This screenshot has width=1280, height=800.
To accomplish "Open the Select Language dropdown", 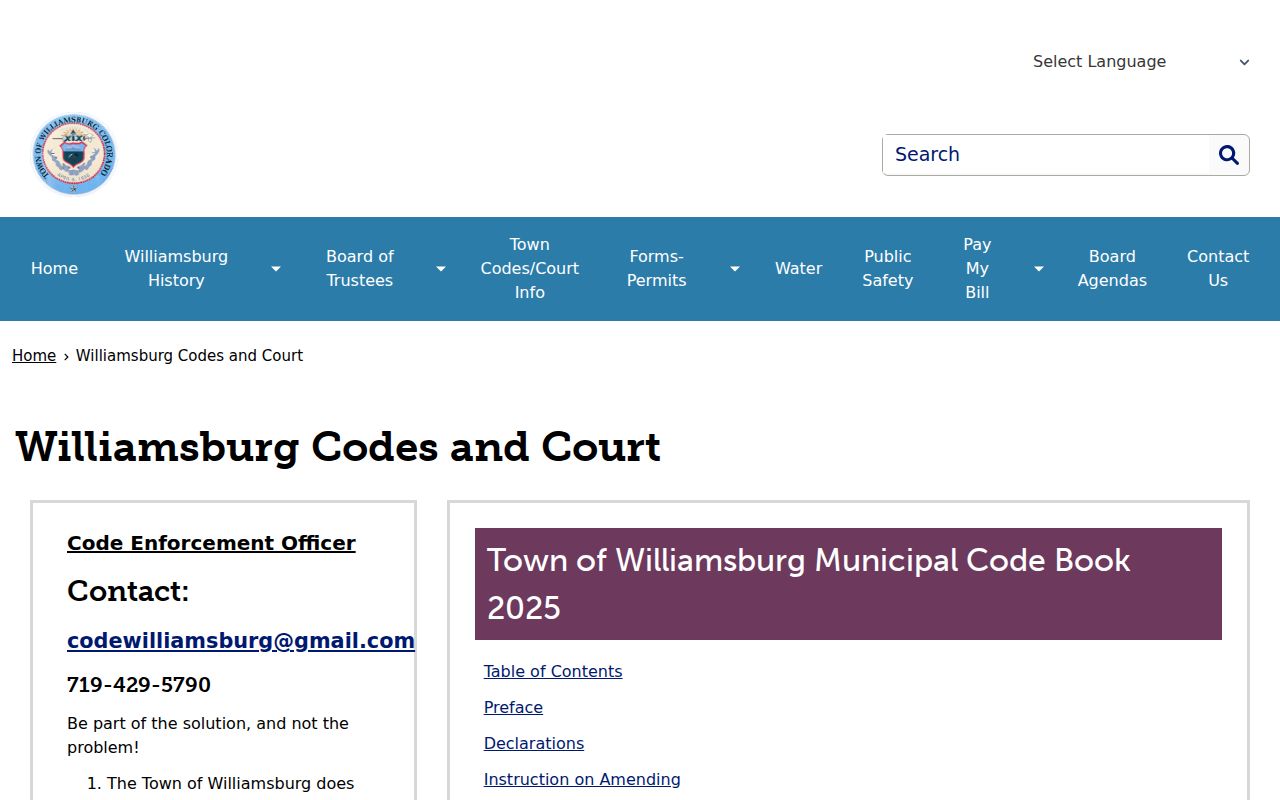I will click(x=1140, y=62).
